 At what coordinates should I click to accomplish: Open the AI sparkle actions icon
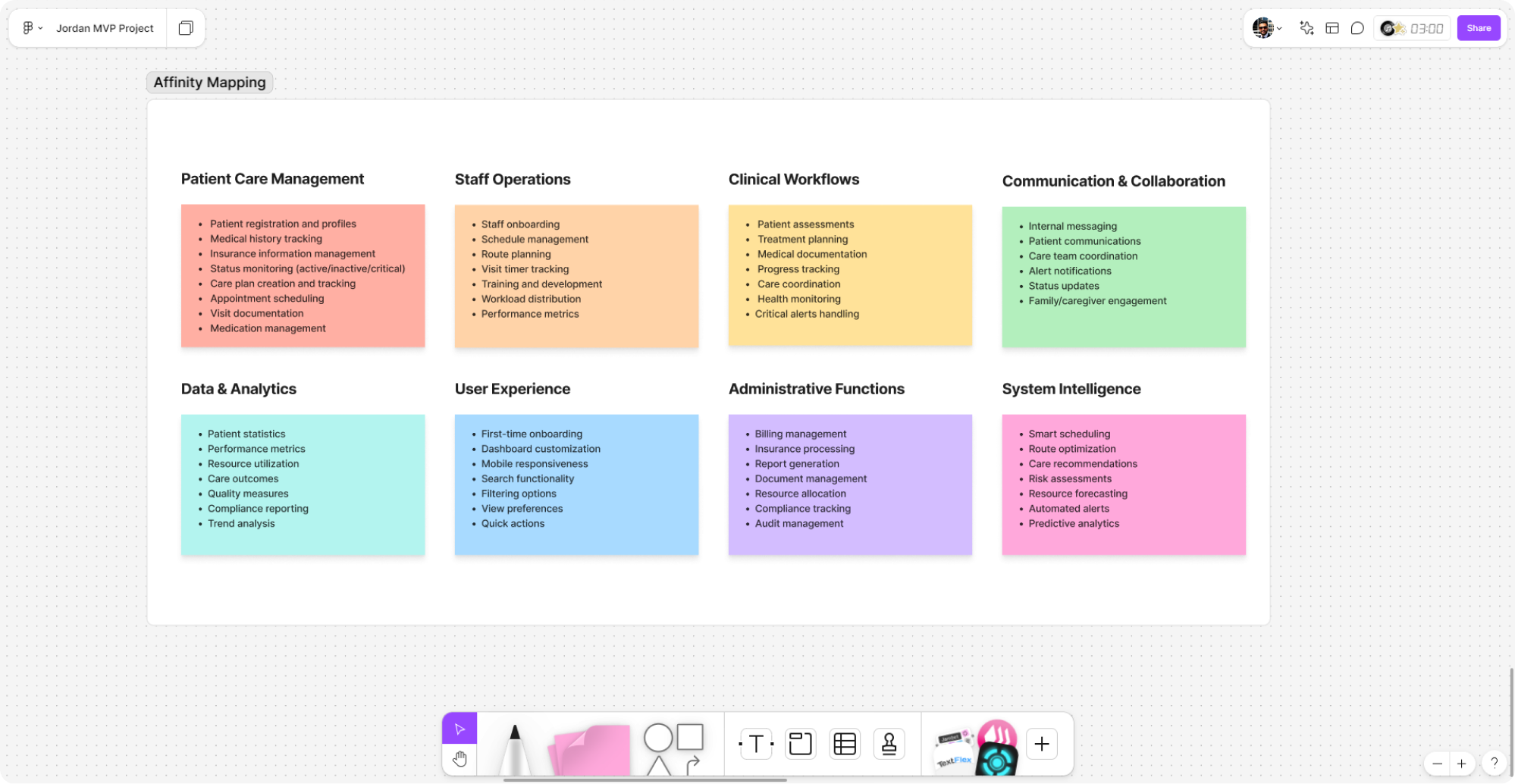coord(1306,28)
